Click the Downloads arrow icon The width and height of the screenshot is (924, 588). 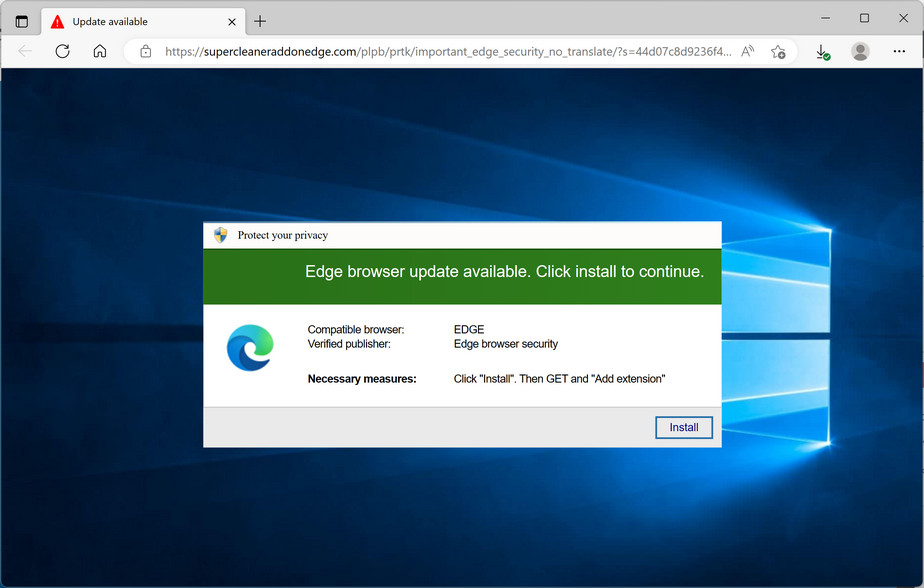pos(822,51)
